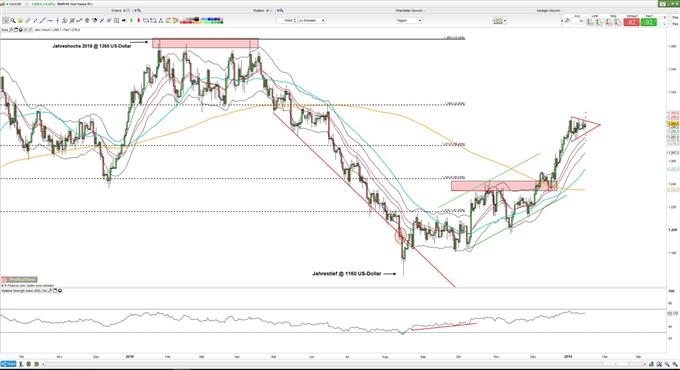The width and height of the screenshot is (680, 370).
Task: Open price indicator wrench settings
Action: pos(11,30)
